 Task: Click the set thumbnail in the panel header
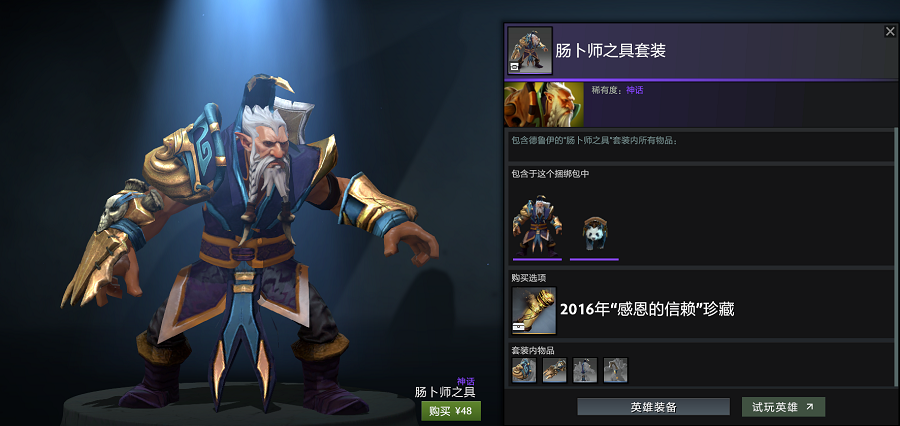click(x=530, y=51)
